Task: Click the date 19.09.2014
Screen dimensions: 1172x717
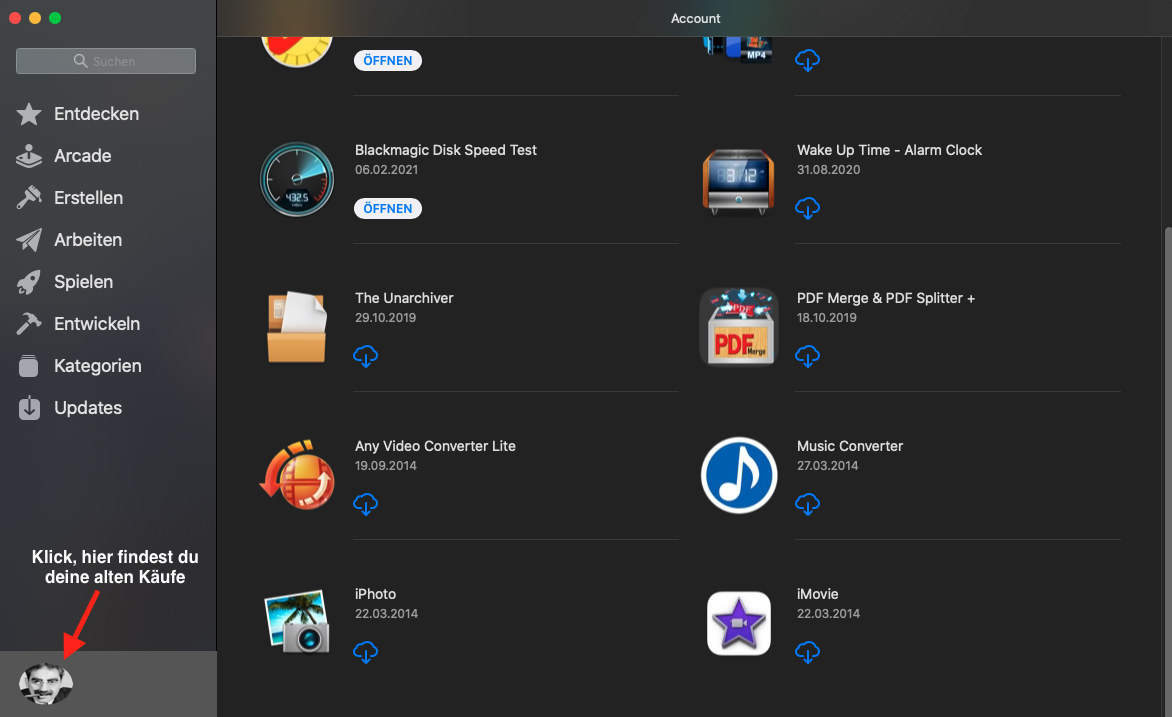Action: pos(386,466)
